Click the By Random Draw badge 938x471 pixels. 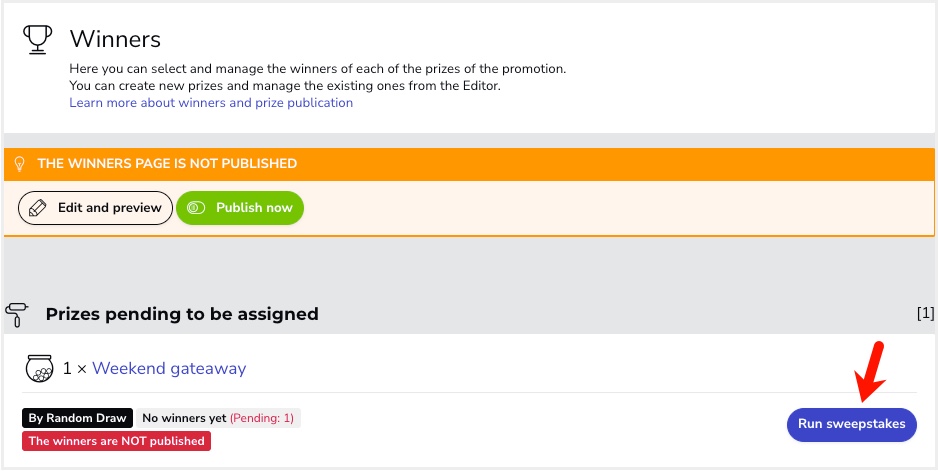pos(77,418)
